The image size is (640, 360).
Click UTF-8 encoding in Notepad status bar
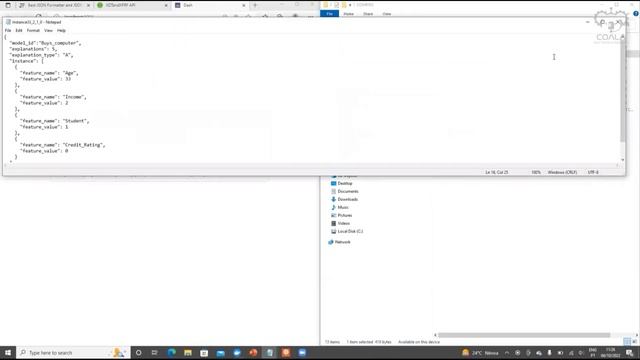click(593, 173)
